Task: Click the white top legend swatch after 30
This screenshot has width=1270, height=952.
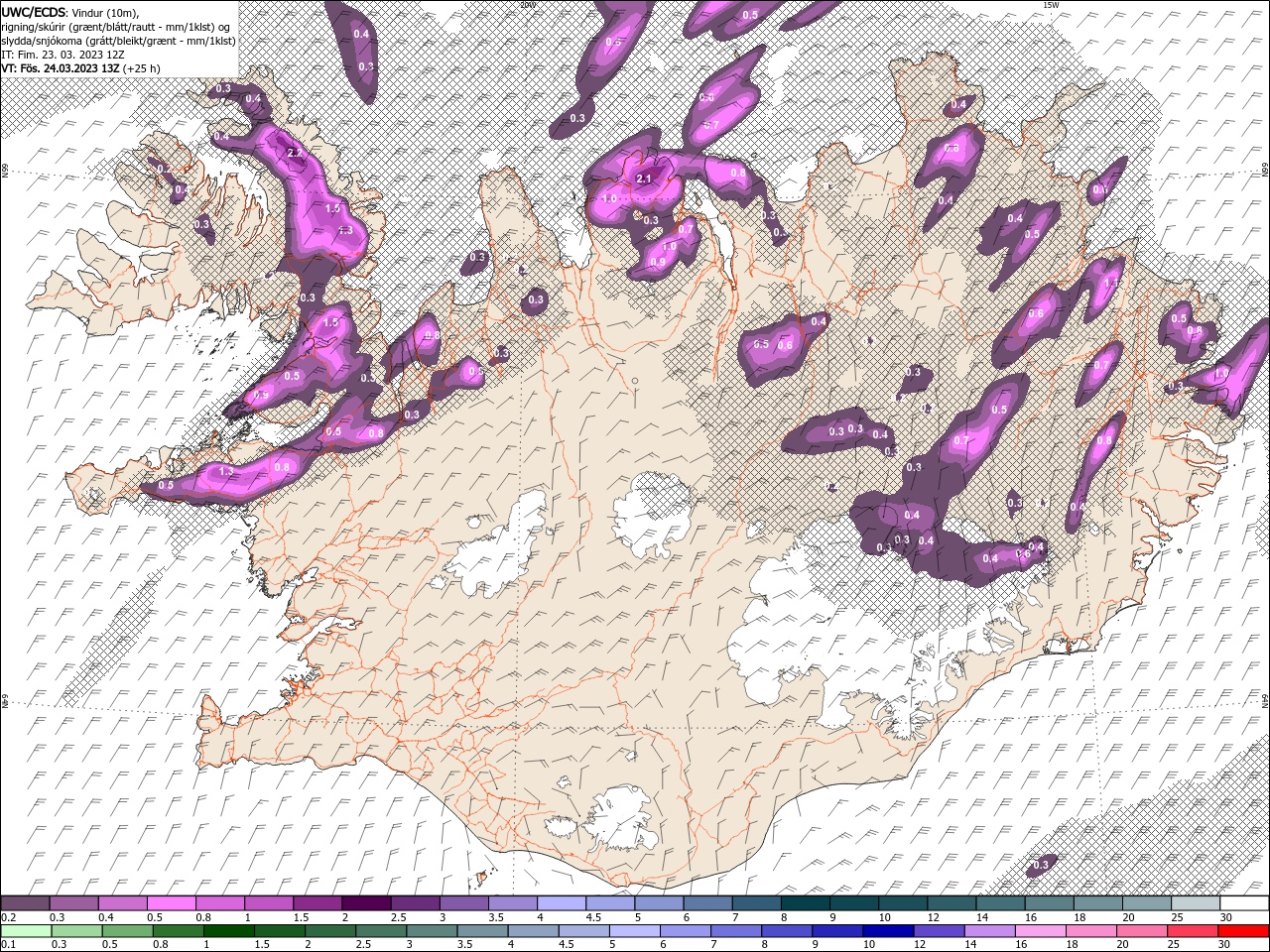Action: tap(1244, 903)
